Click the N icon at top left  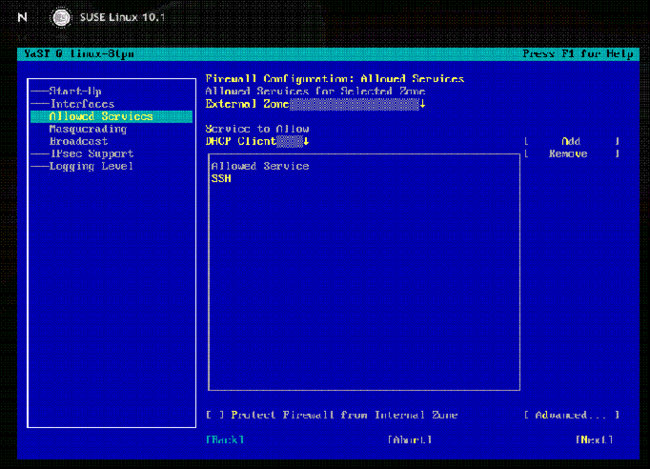click(23, 17)
